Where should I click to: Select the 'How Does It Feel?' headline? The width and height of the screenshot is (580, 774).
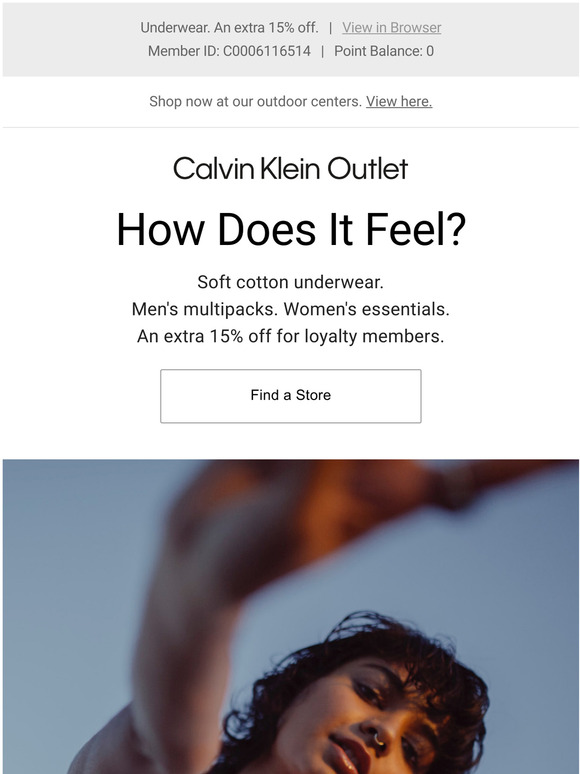pos(291,230)
